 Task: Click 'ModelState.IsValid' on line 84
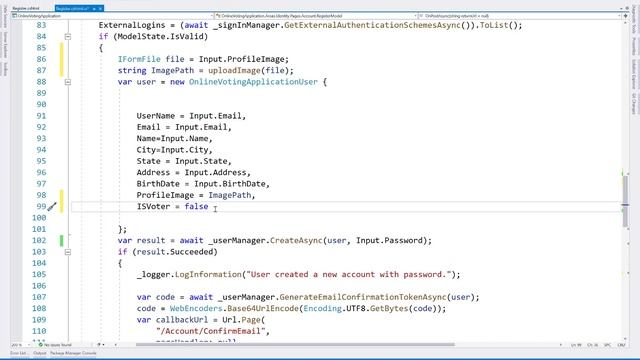[x=160, y=37]
